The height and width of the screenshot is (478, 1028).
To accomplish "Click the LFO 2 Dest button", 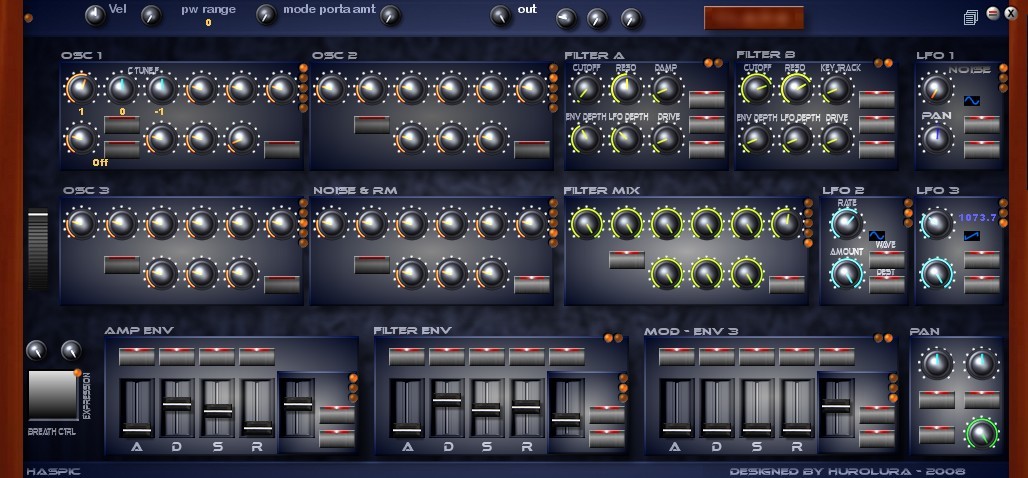I will coord(887,284).
